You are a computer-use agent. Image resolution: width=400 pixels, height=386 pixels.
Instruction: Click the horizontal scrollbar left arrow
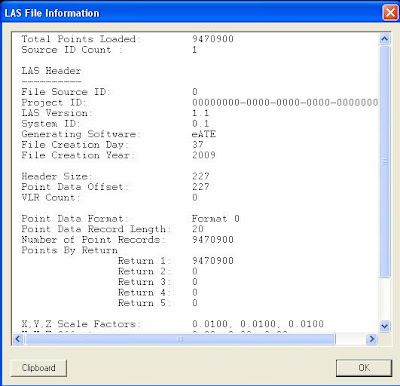coord(18,339)
